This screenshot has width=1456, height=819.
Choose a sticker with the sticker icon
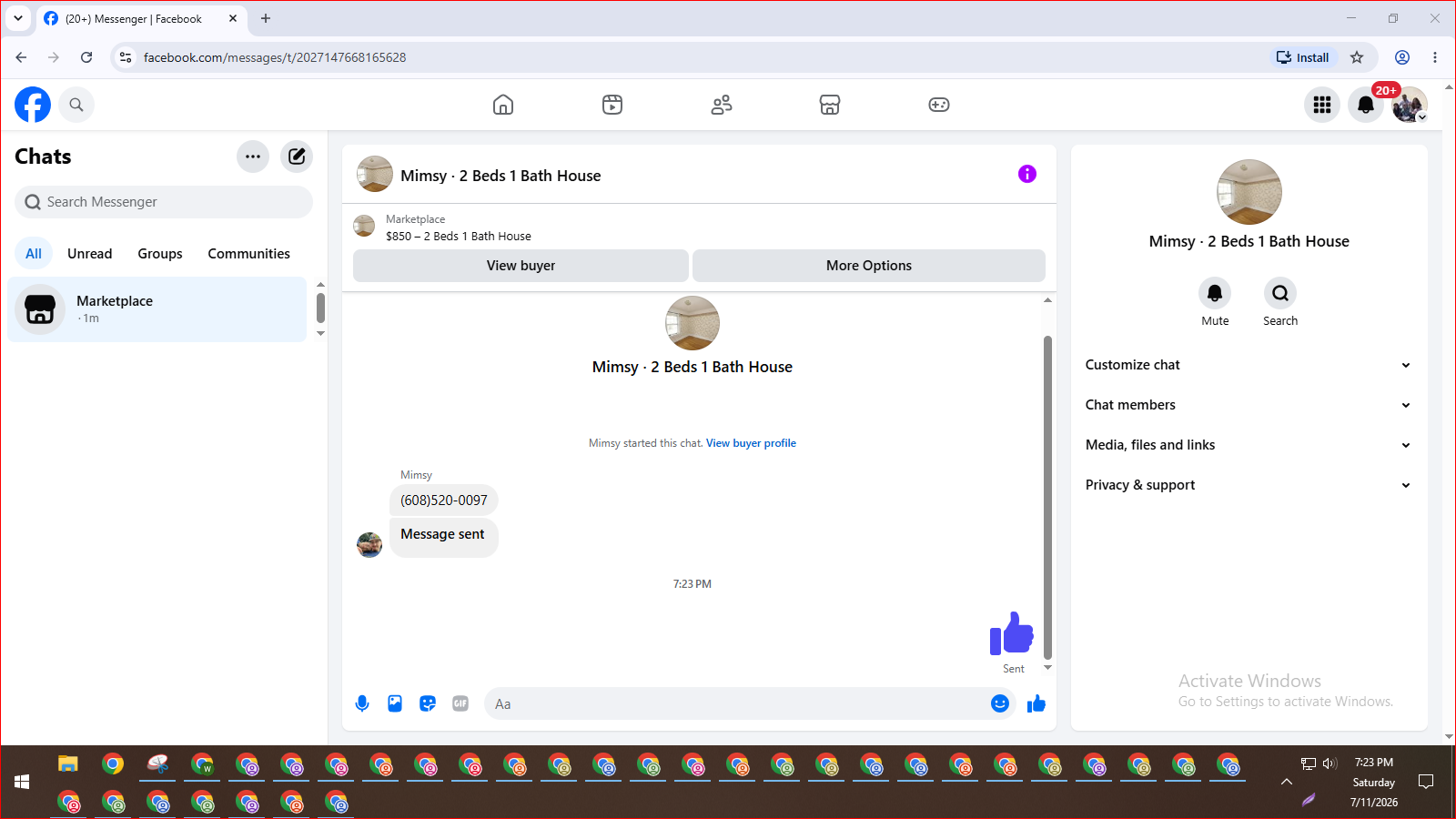(x=428, y=703)
